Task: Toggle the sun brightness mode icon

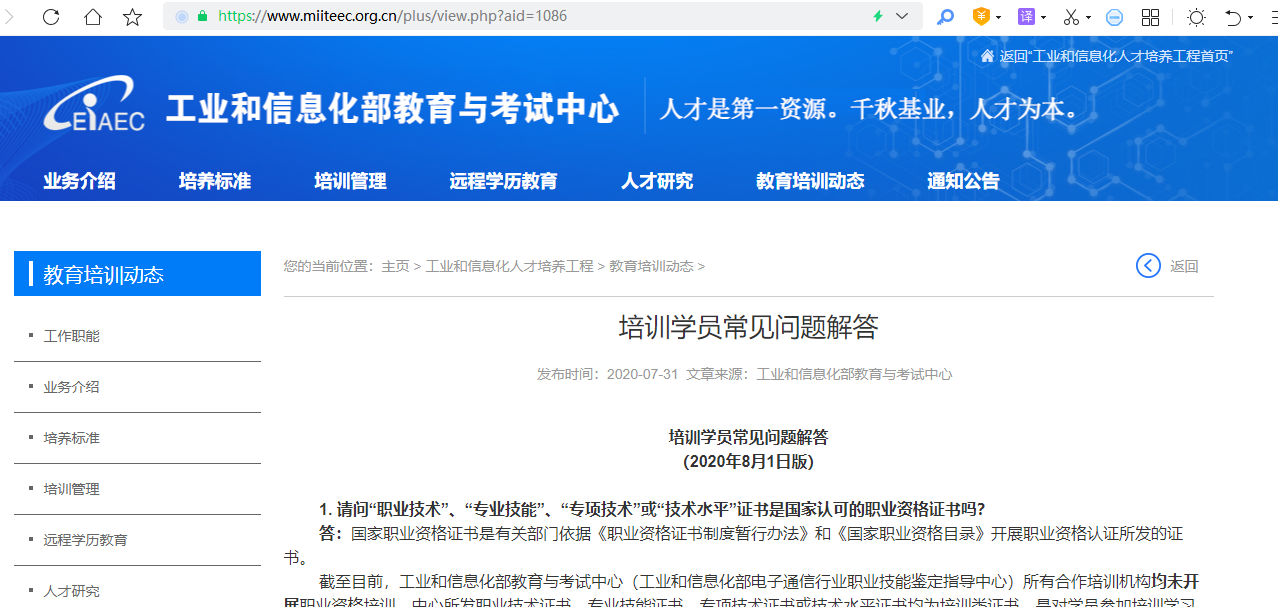Action: pos(1196,17)
